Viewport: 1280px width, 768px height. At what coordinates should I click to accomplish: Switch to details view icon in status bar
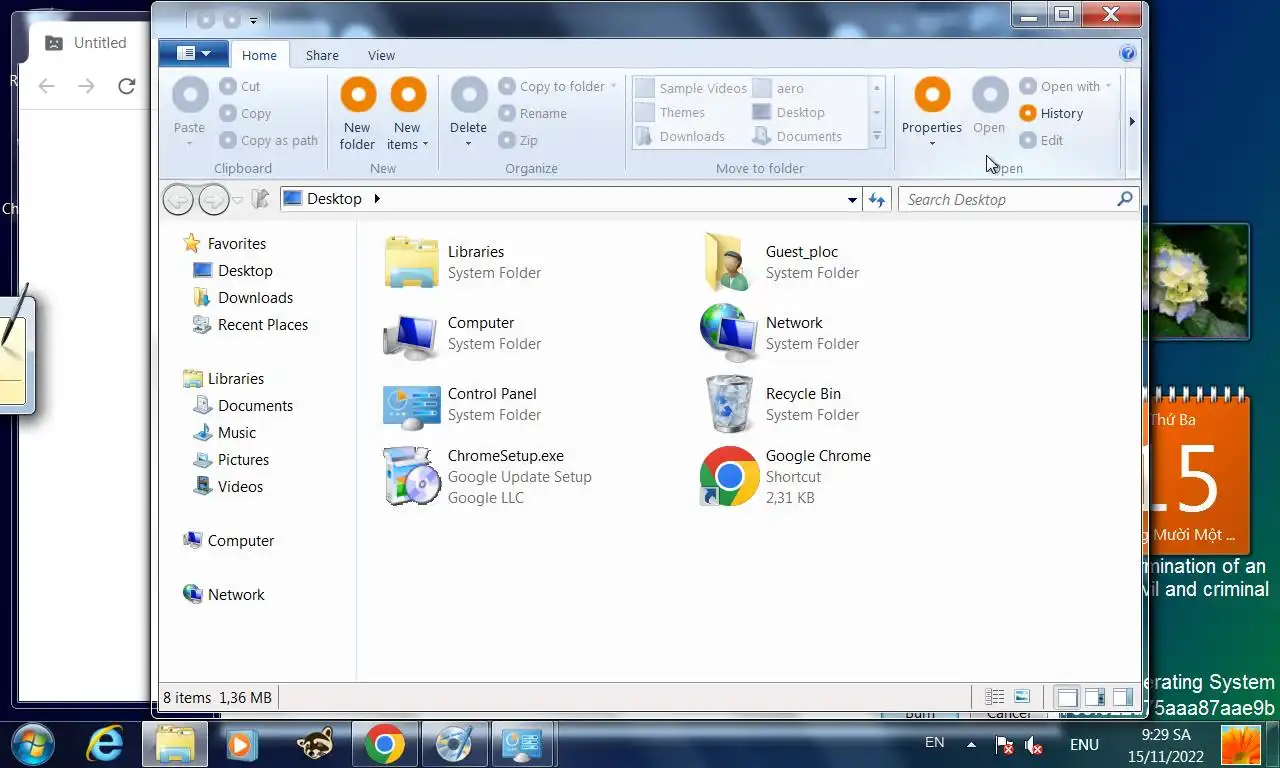994,697
